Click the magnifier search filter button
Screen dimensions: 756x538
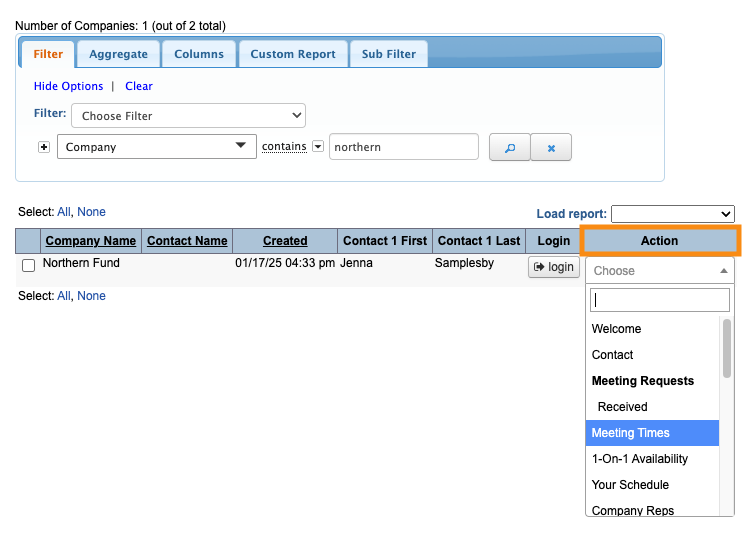click(x=509, y=147)
